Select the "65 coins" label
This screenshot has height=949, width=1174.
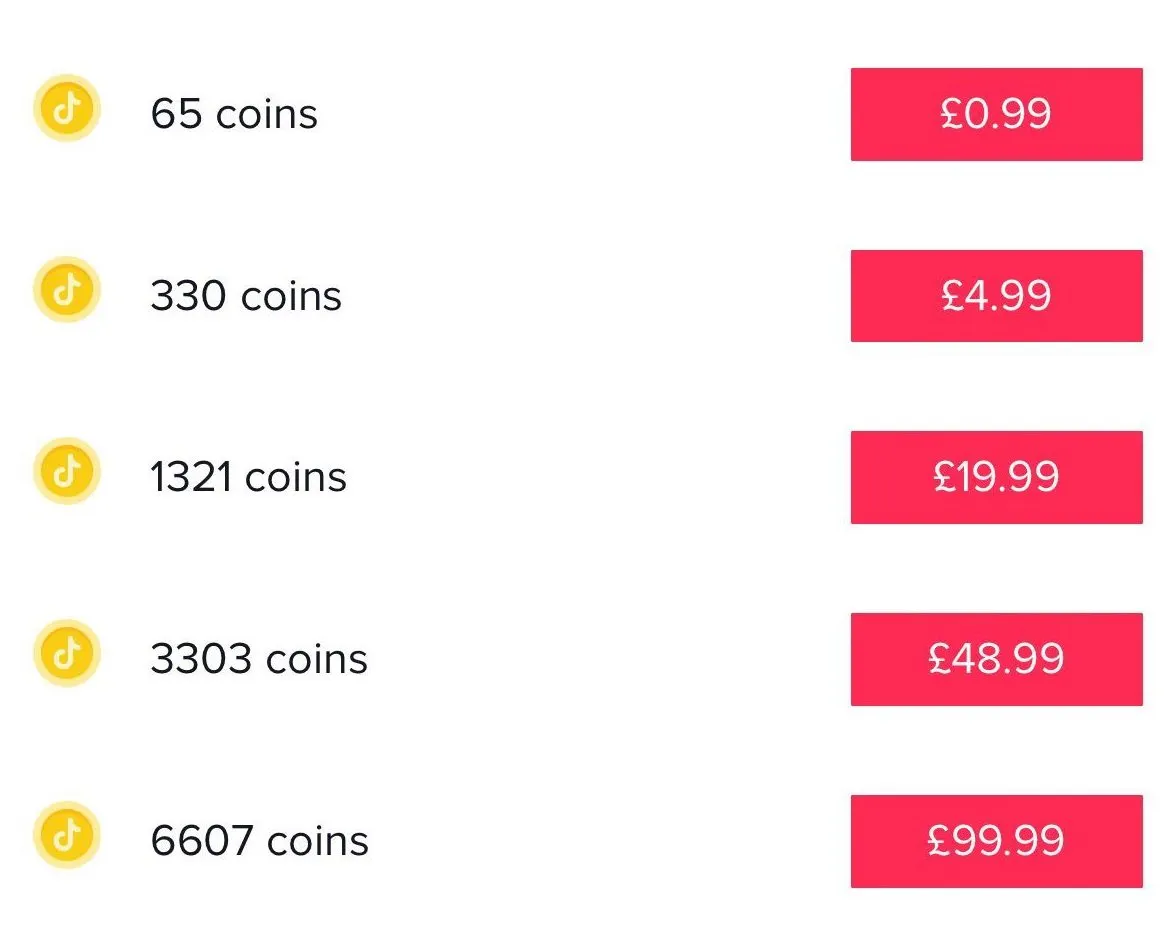[234, 114]
